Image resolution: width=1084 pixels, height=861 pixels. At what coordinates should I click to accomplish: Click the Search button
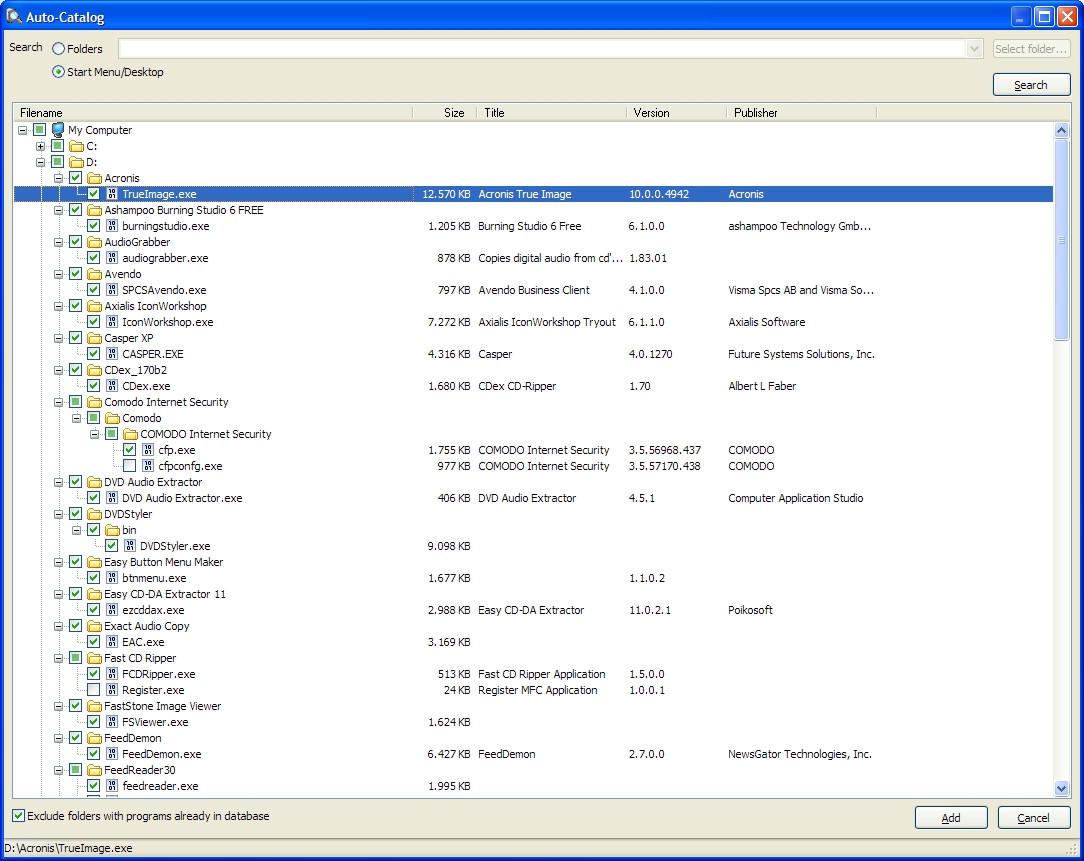point(1031,85)
